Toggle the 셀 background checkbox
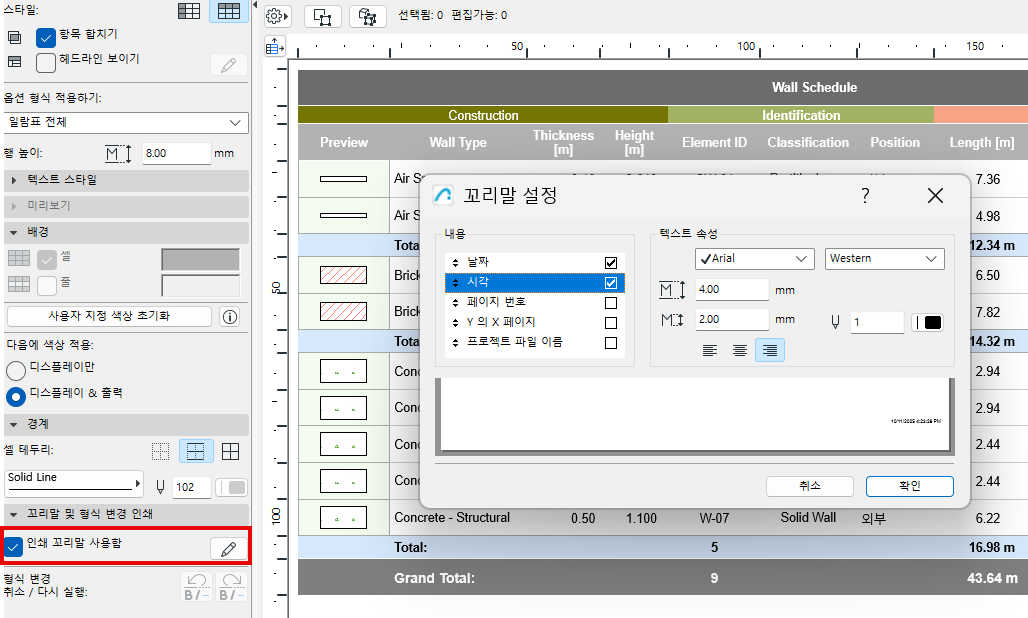Viewport: 1028px width, 618px height. 47,260
